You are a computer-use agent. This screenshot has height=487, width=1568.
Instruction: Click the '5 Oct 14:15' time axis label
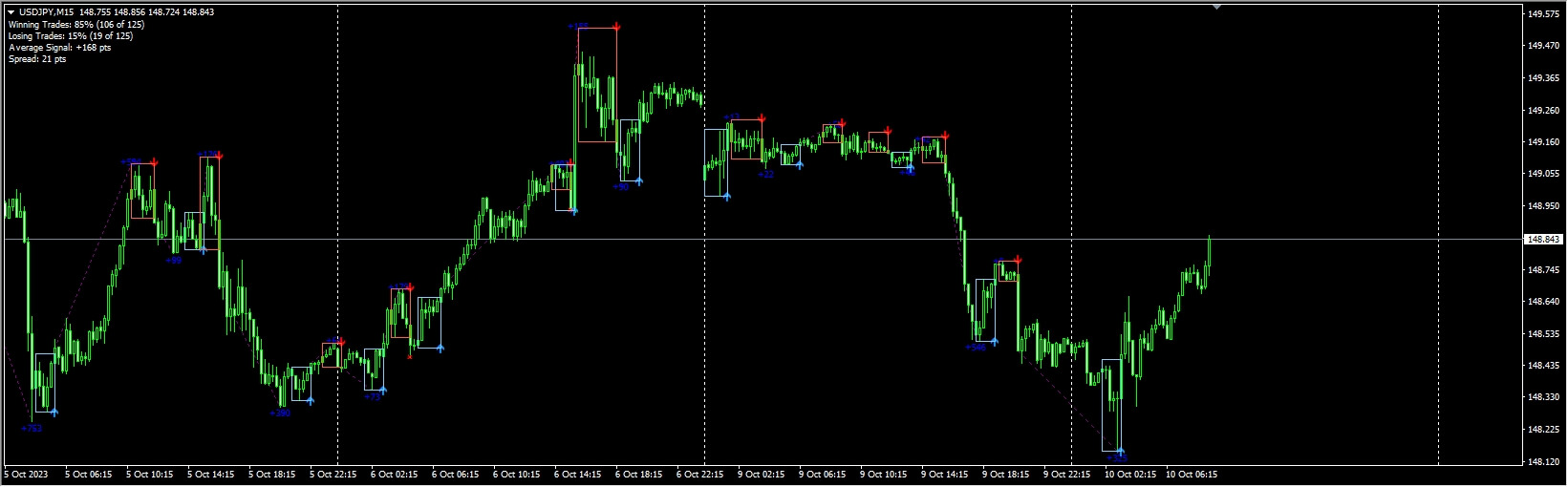211,474
